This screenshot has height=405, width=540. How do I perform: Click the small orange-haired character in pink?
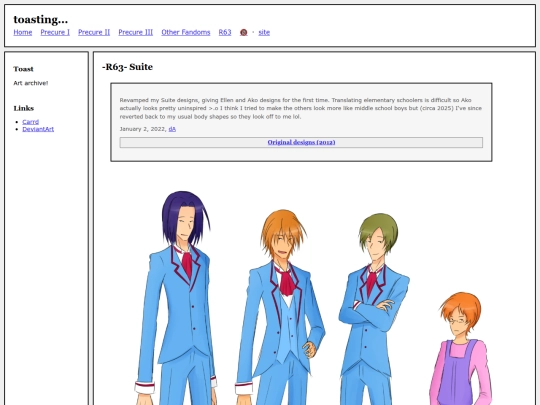(461, 349)
